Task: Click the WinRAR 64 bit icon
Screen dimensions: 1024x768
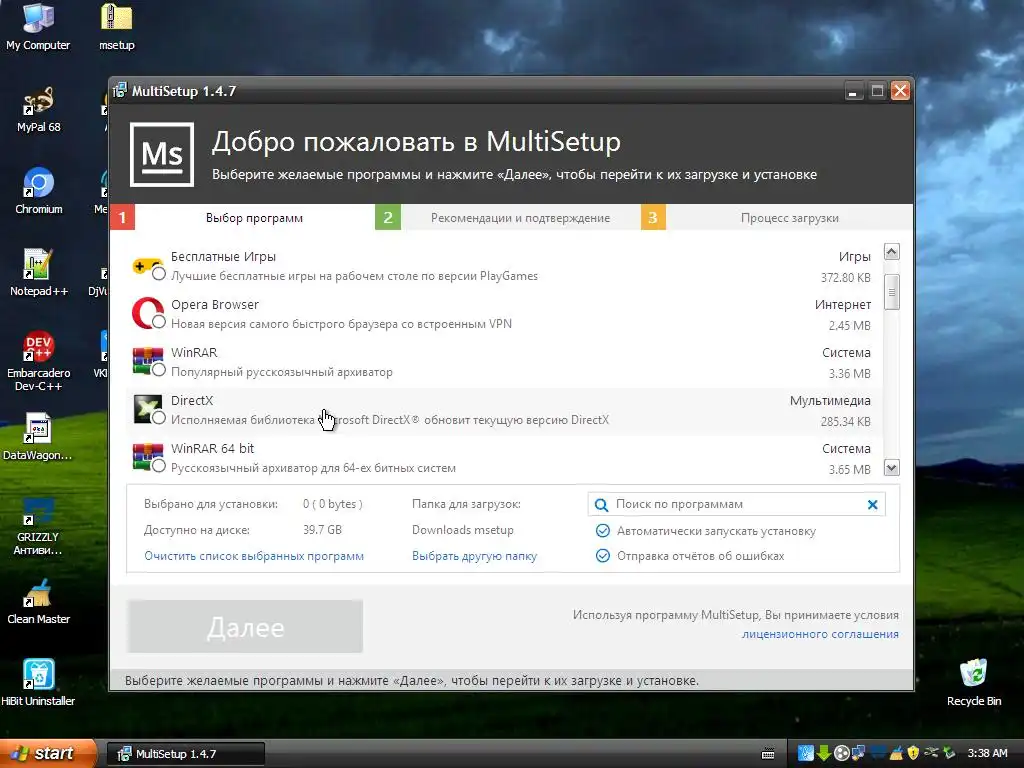Action: click(148, 457)
